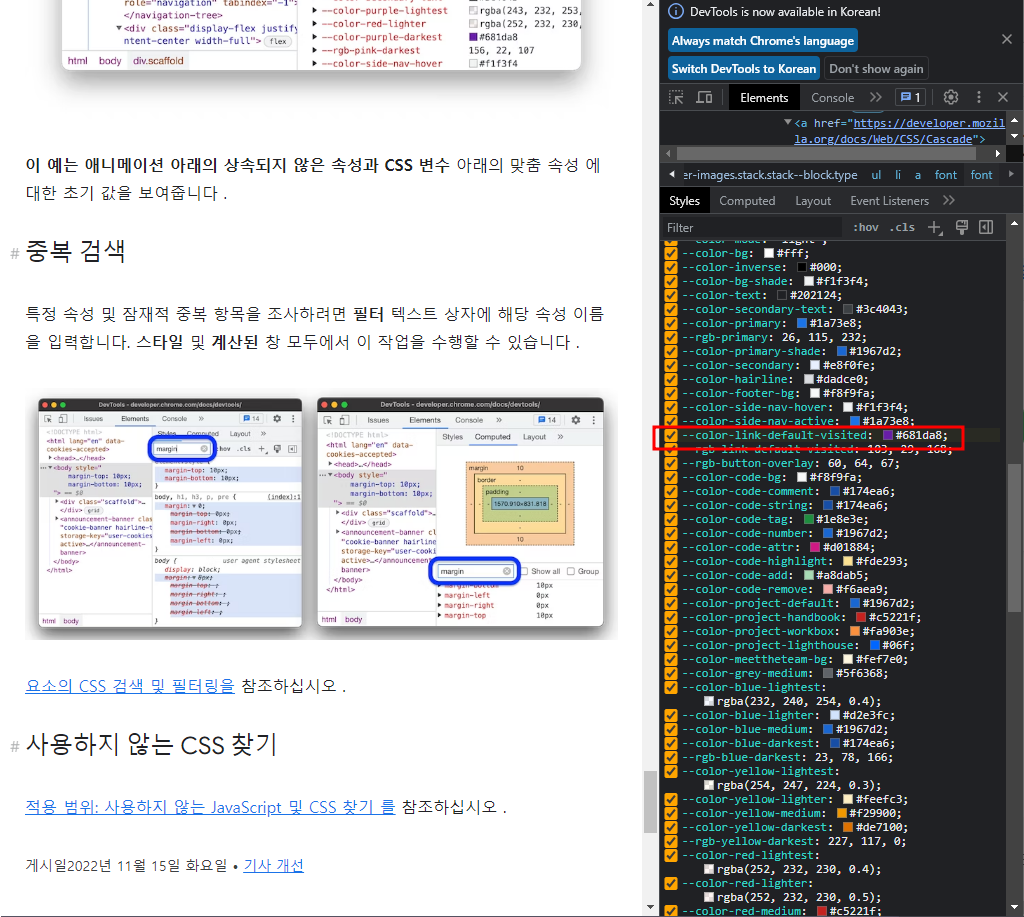Viewport: 1024px width, 917px height.
Task: Add a new style rule plus icon
Action: click(935, 227)
